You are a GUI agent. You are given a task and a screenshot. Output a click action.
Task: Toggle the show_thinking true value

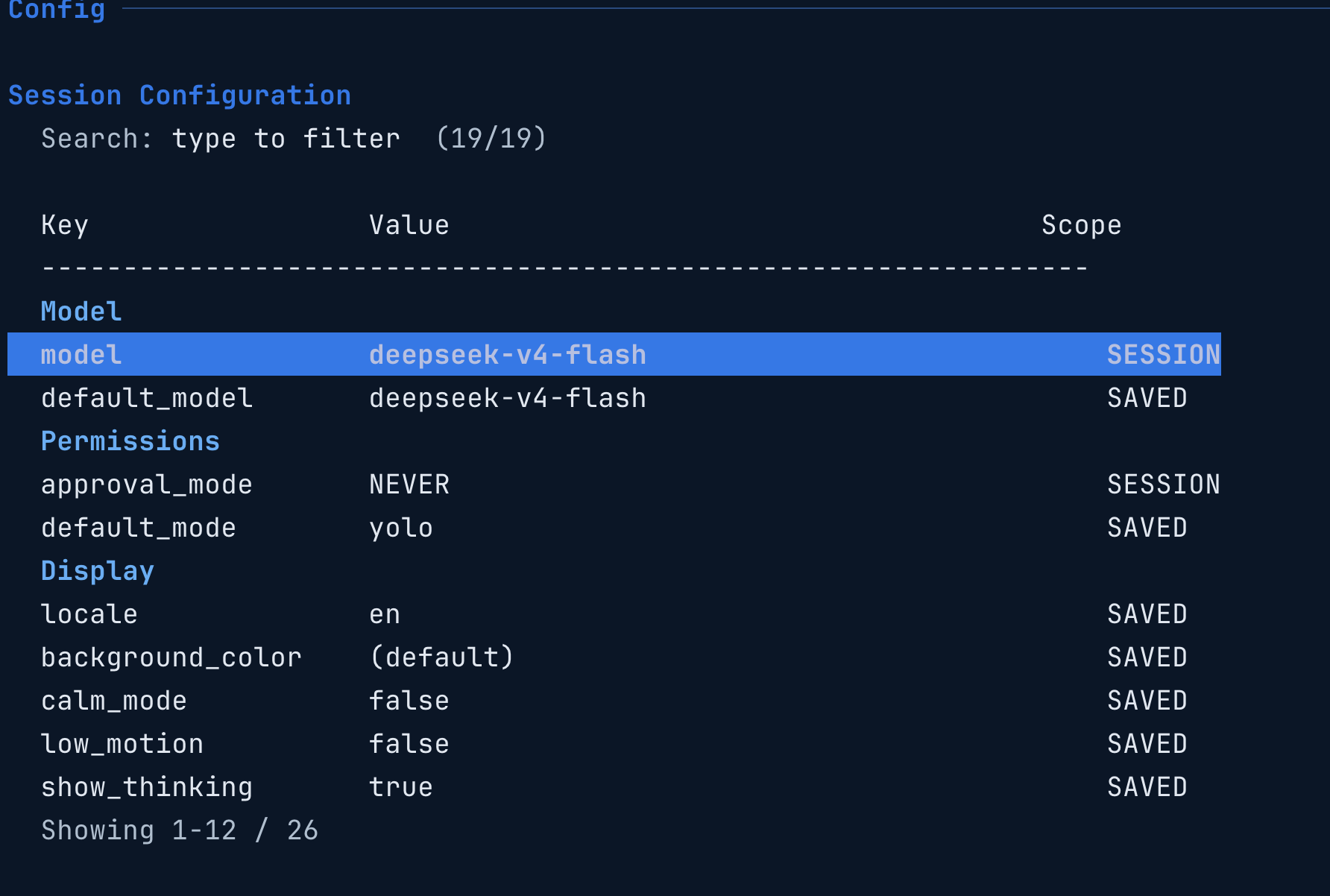[x=401, y=786]
